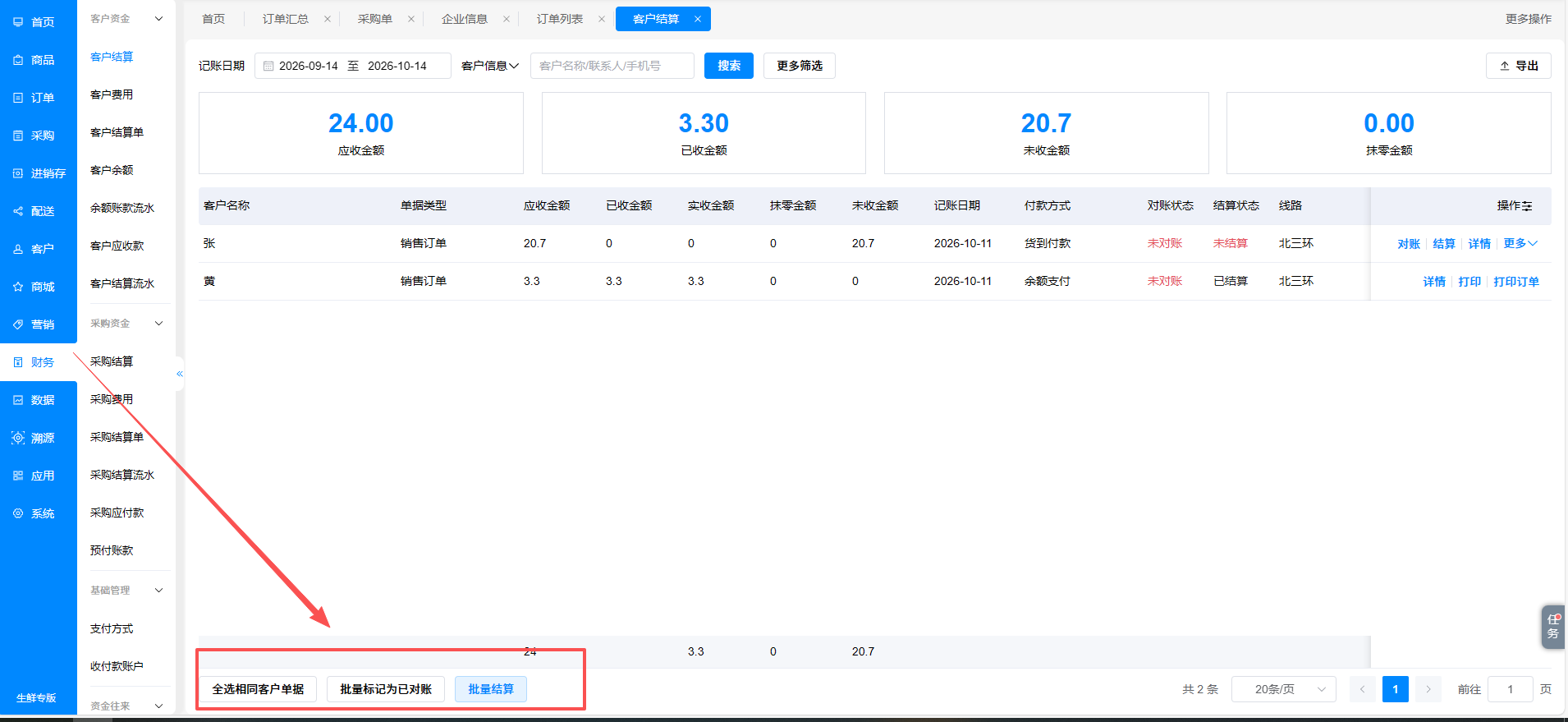The width and height of the screenshot is (1568, 722).
Task: Open the 系统 system settings icon
Action: pyautogui.click(x=18, y=513)
